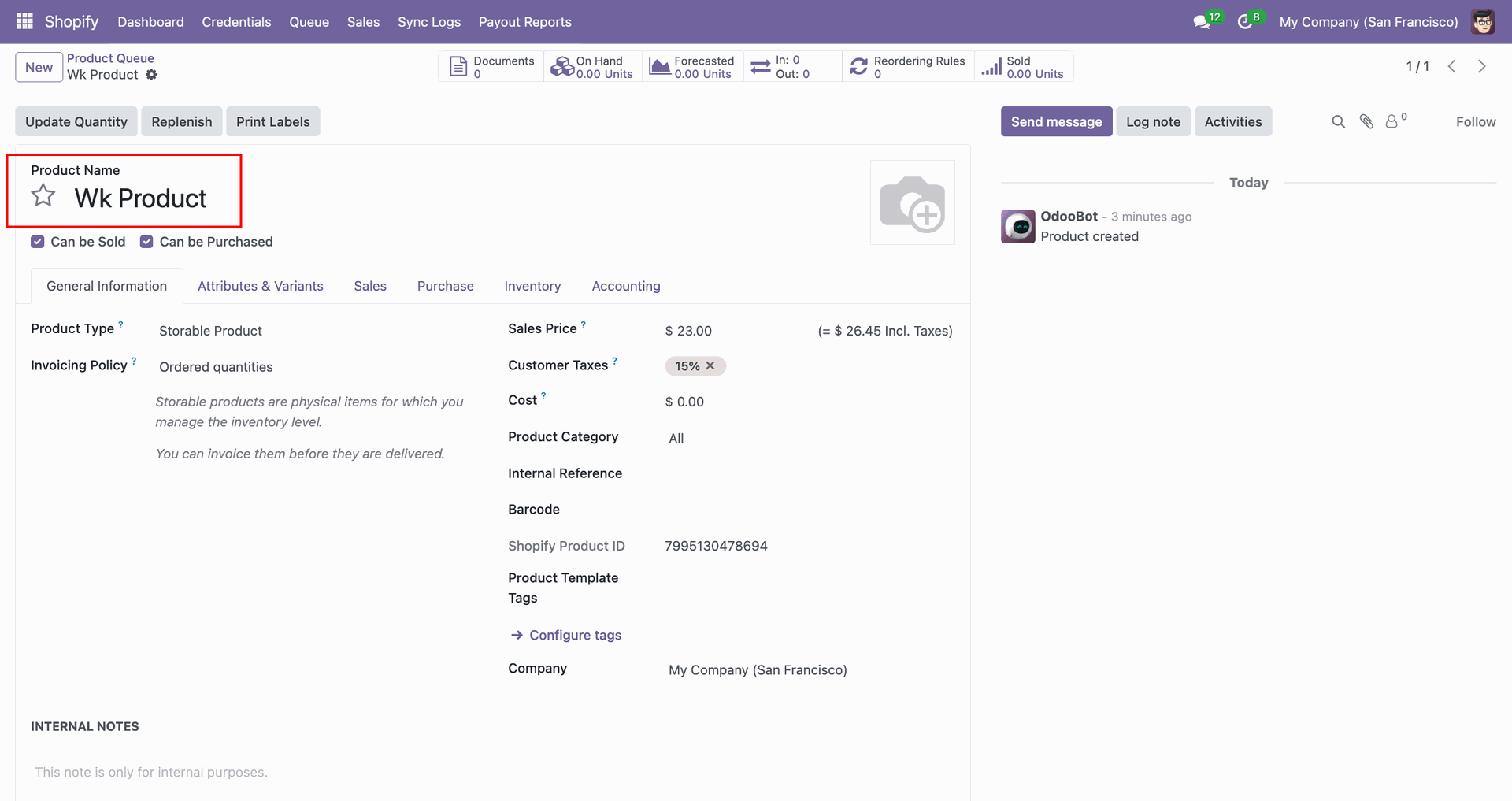Open the Sold units stat button
This screenshot has width=1512, height=801.
click(1024, 67)
